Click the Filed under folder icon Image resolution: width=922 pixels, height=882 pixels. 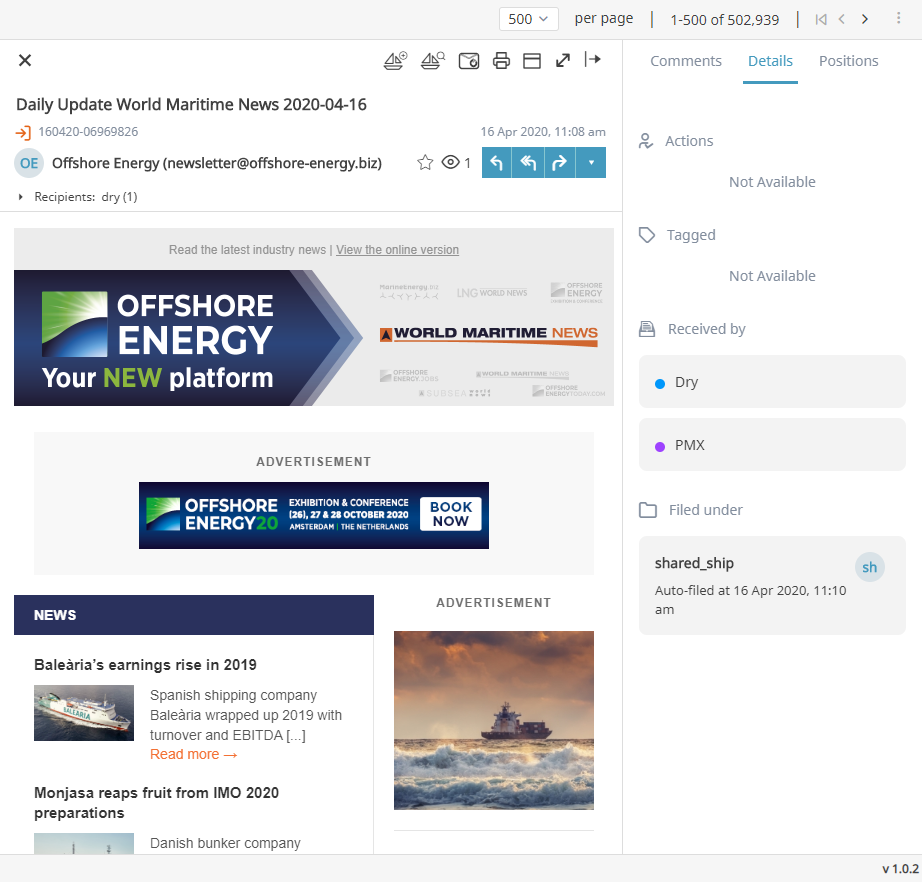coord(648,510)
